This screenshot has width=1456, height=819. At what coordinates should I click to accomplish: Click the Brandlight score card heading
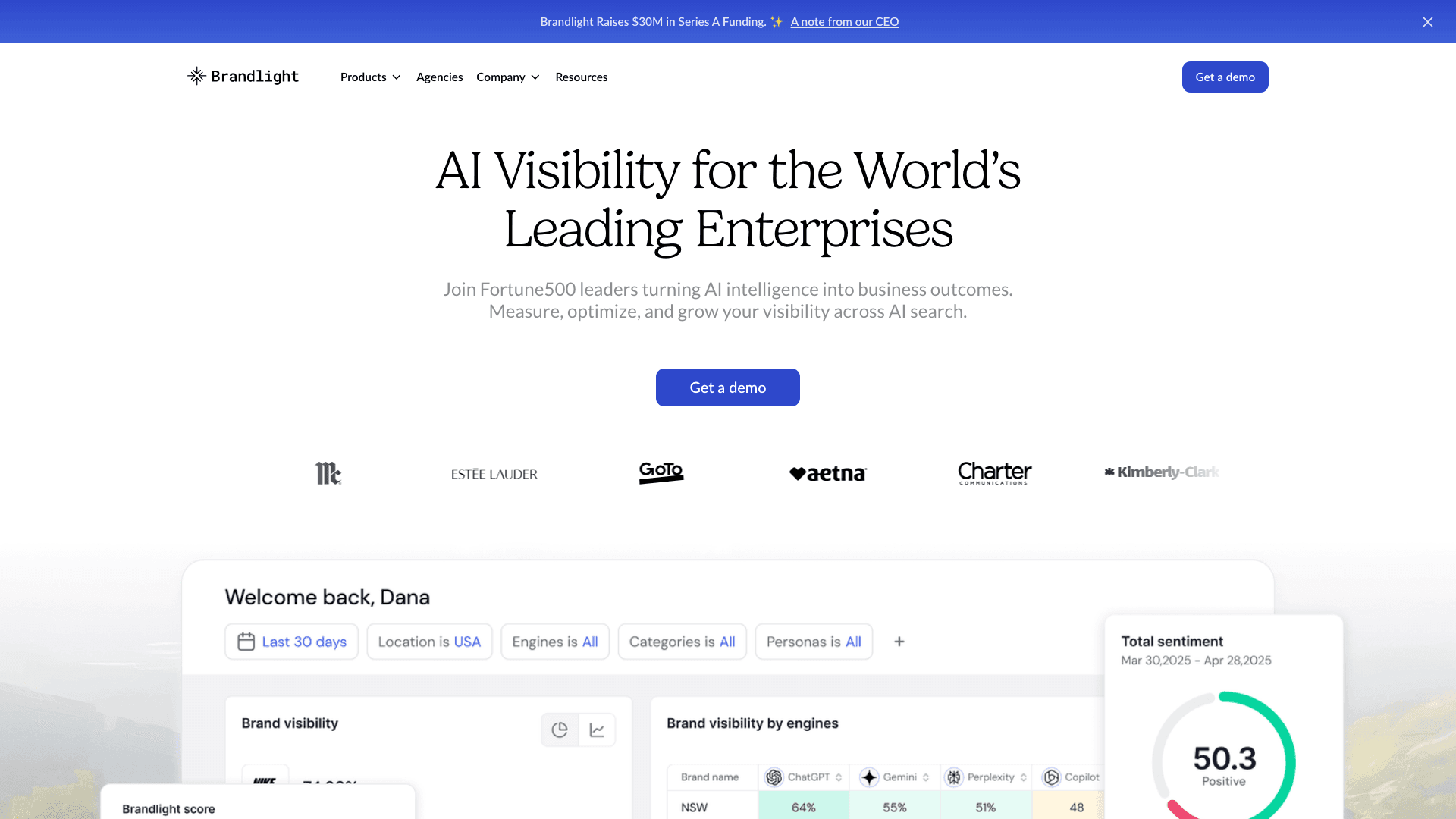coord(168,809)
